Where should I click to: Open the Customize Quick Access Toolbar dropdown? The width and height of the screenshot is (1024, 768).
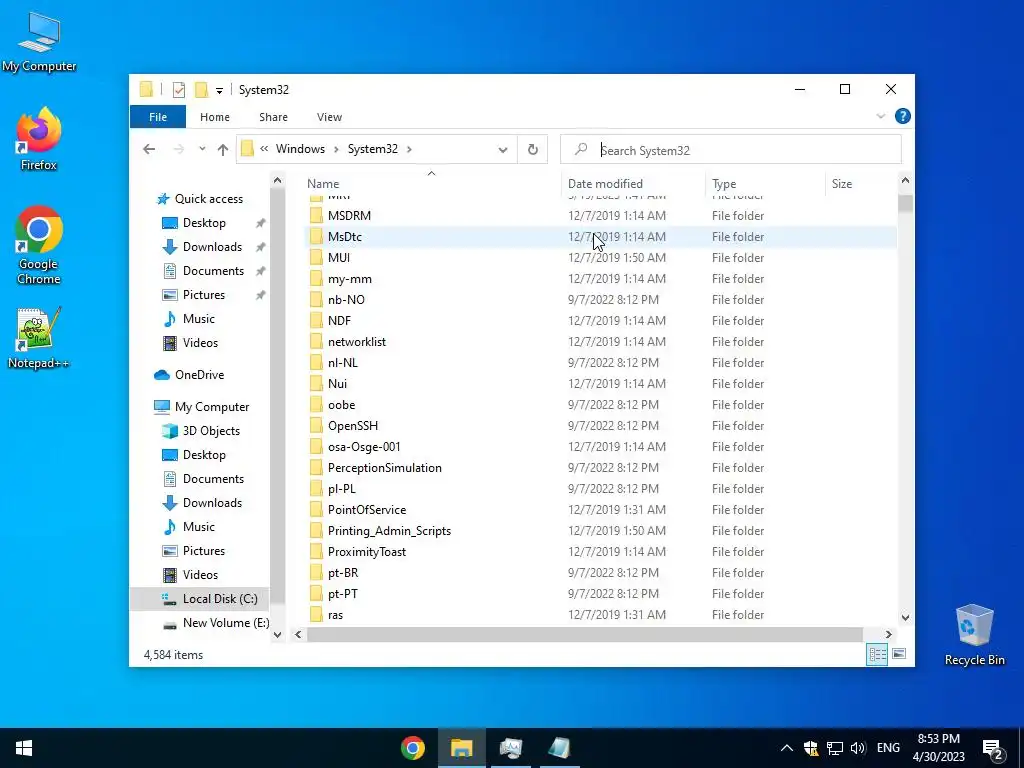(x=219, y=90)
